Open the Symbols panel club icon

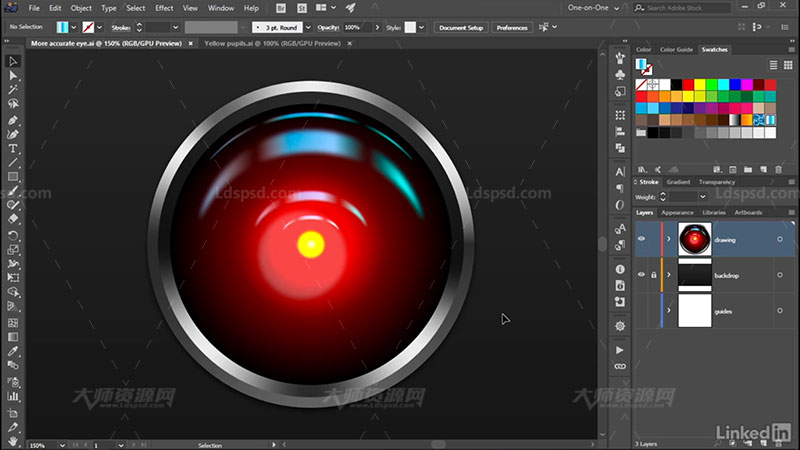click(620, 75)
